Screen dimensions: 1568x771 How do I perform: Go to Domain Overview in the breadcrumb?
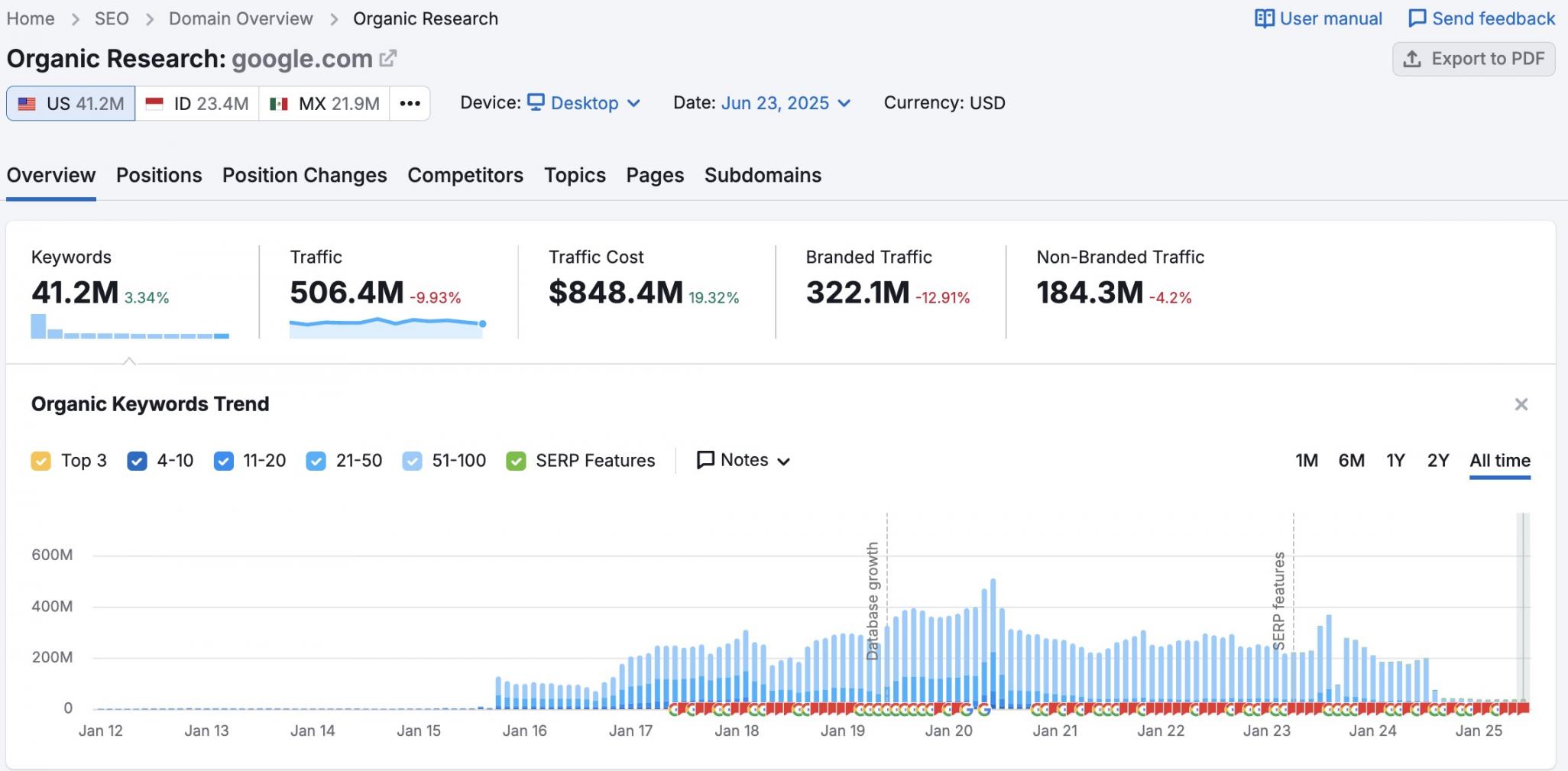[241, 18]
